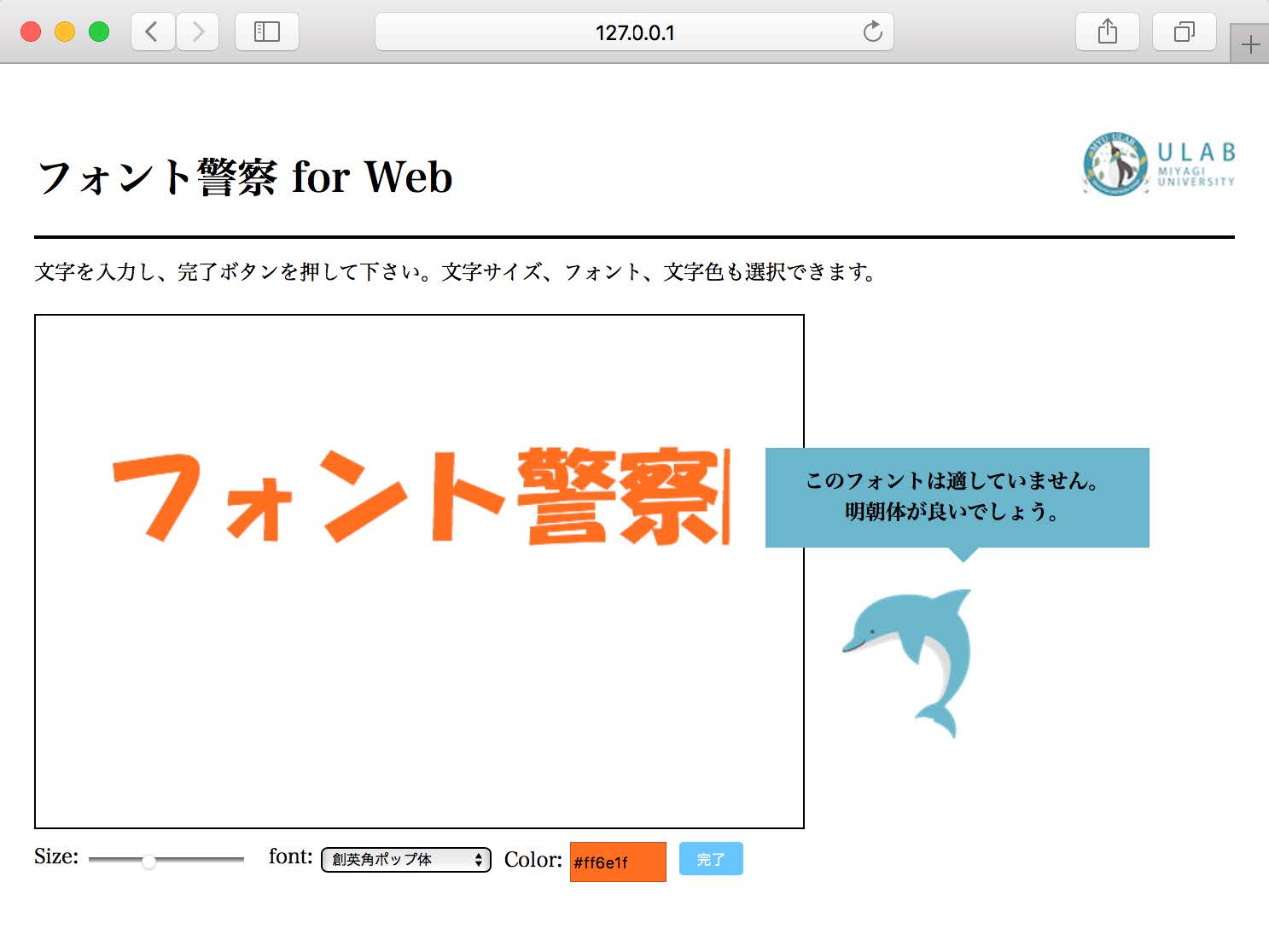The width and height of the screenshot is (1269, 952).
Task: Toggle the Safari sidebar icon
Action: pyautogui.click(x=266, y=32)
